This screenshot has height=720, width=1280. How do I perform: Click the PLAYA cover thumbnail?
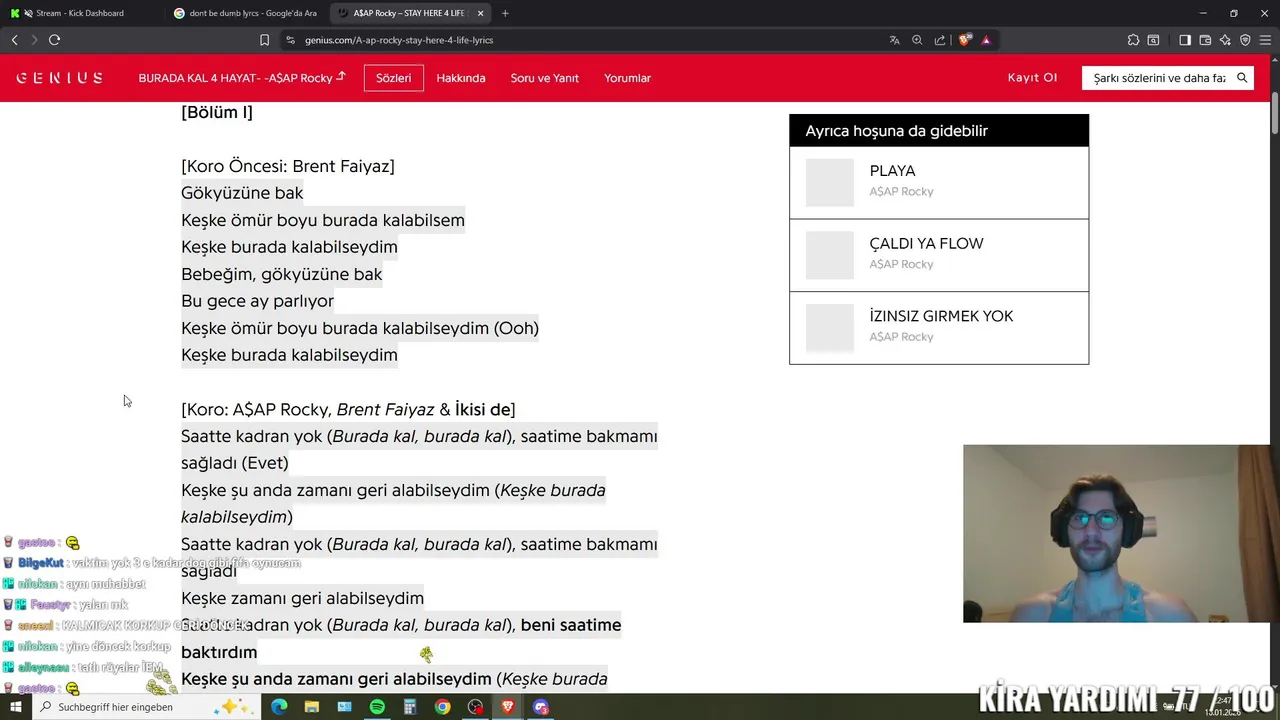[830, 183]
